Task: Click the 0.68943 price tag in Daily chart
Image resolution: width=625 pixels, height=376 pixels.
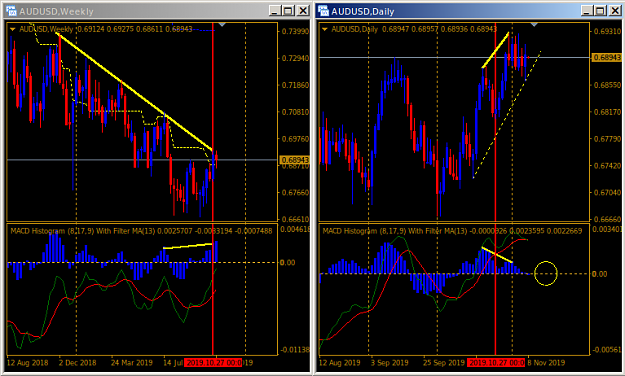Action: click(x=607, y=57)
